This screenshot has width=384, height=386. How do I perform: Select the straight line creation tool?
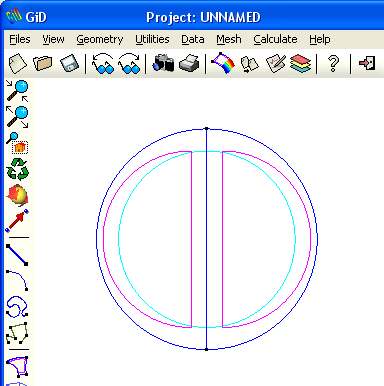pyautogui.click(x=17, y=255)
